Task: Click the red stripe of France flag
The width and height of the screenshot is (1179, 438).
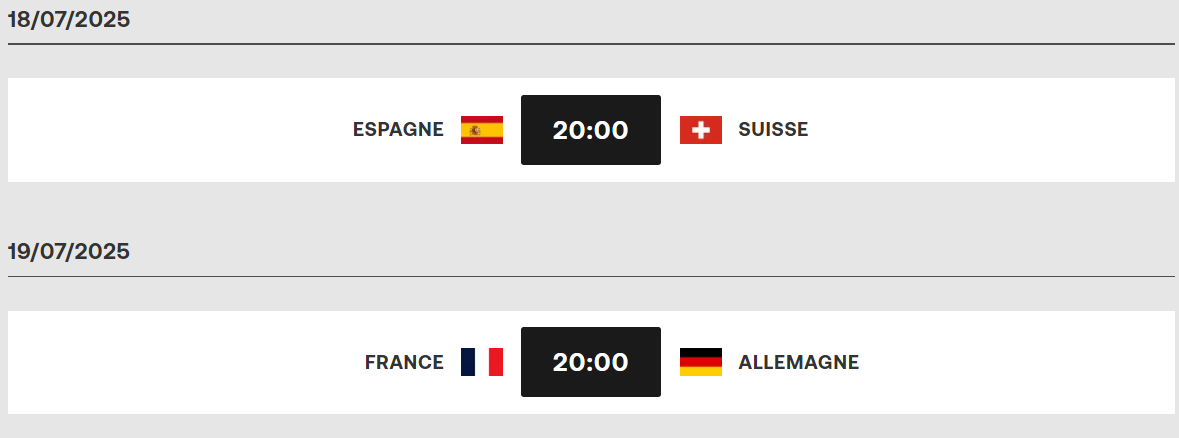Action: [x=496, y=362]
